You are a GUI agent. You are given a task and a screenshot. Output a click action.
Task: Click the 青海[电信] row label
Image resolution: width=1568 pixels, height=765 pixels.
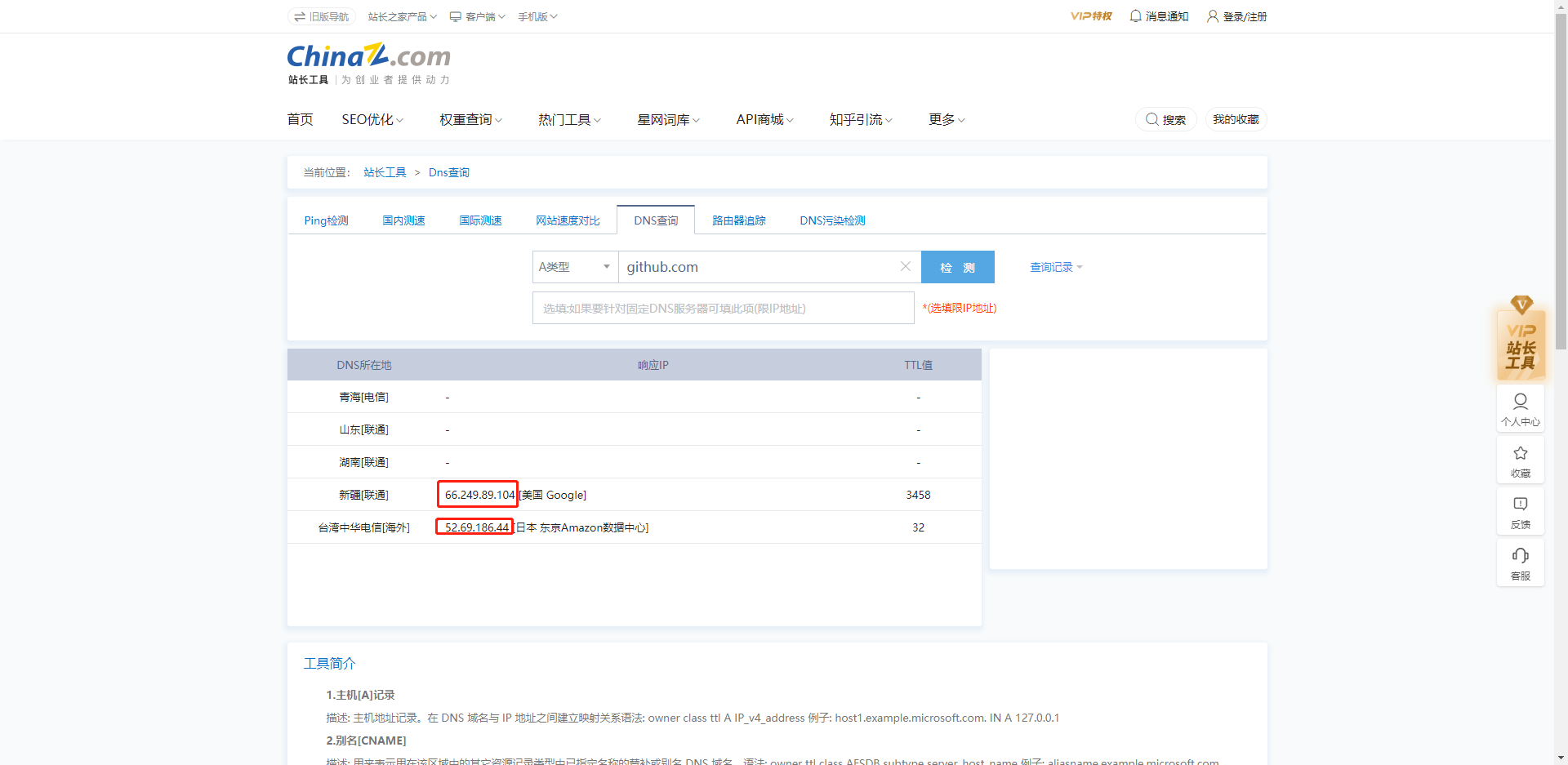363,397
